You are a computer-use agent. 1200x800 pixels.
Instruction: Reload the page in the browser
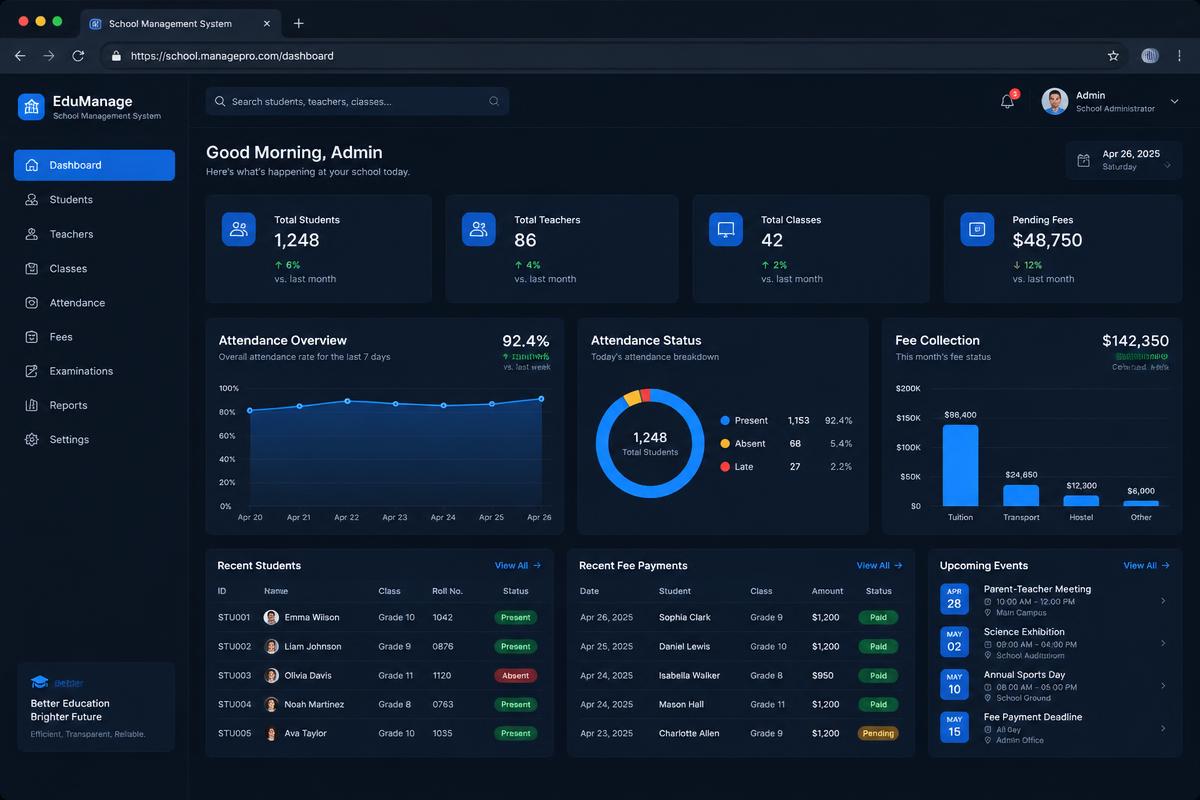[78, 56]
